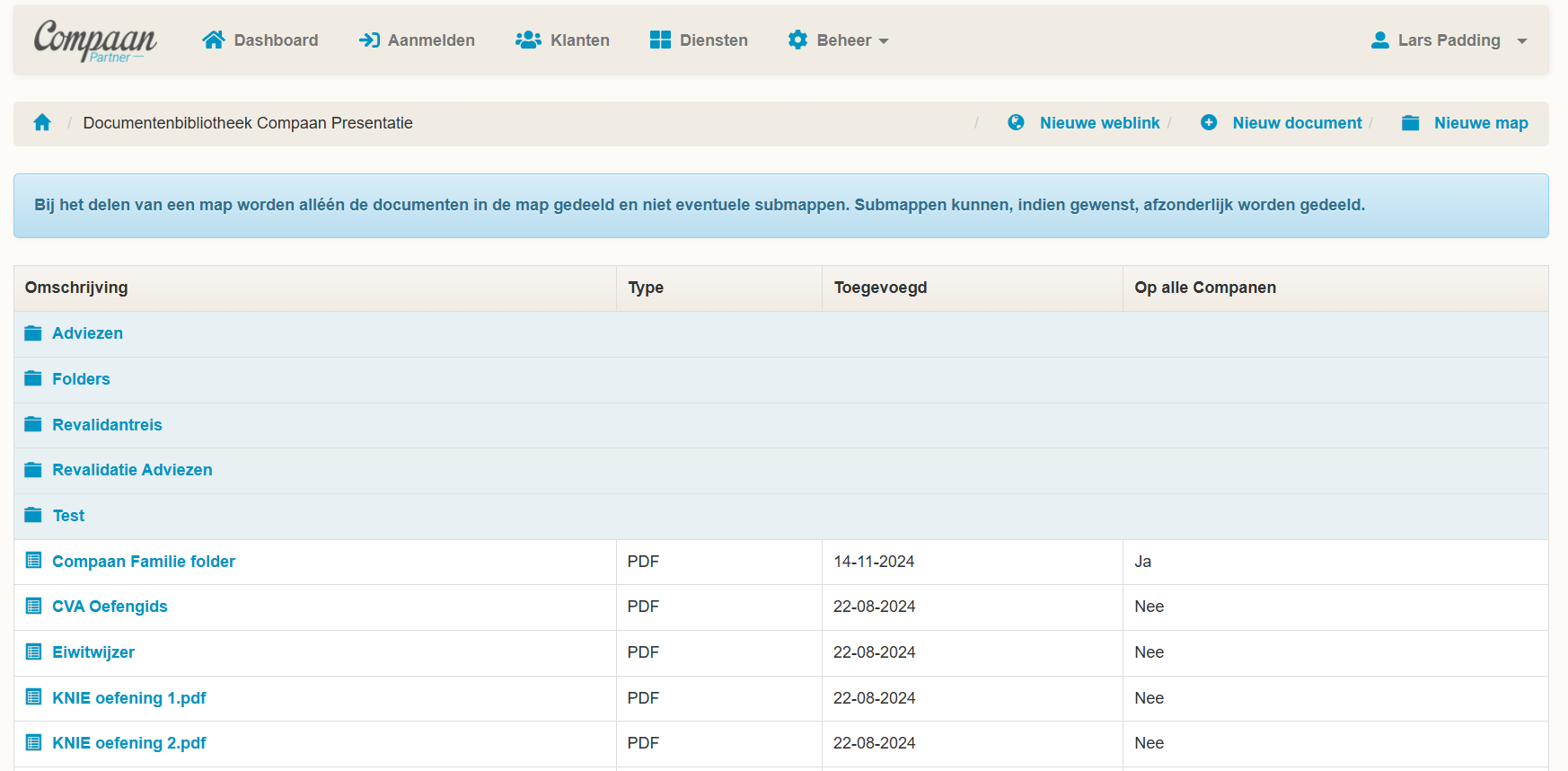Open the Adviezen folder
This screenshot has height=771, width=1568.
87,333
